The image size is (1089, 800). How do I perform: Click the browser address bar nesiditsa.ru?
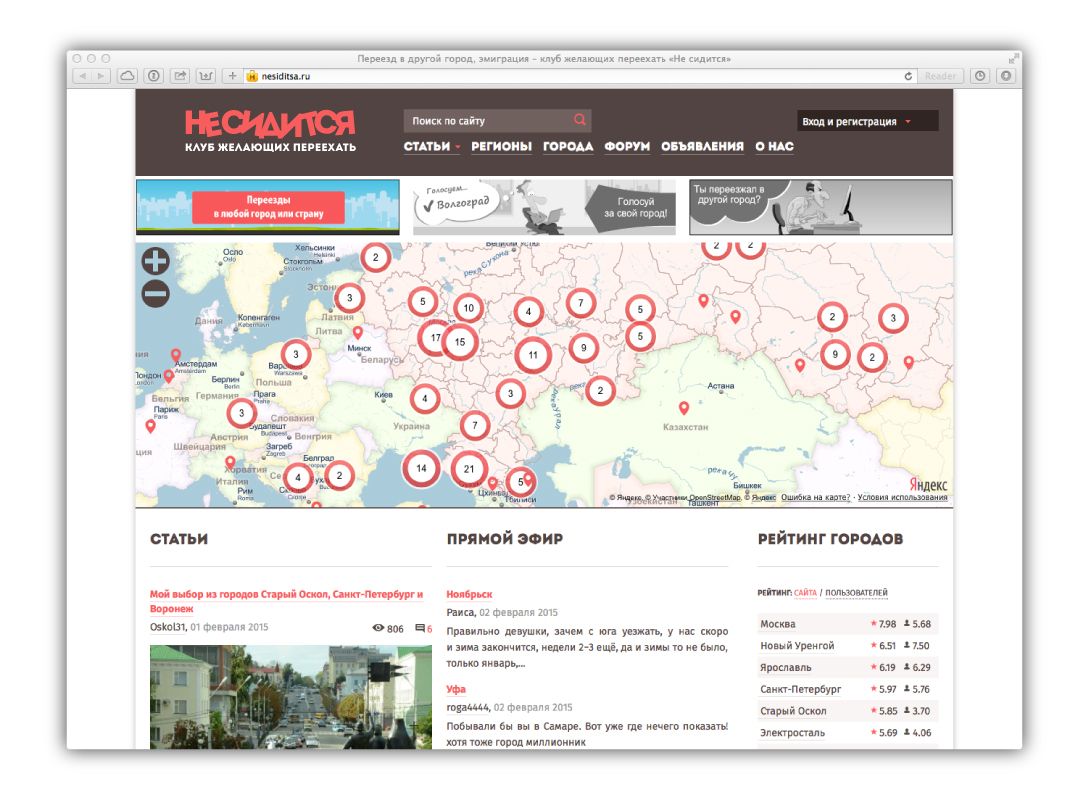click(x=576, y=76)
